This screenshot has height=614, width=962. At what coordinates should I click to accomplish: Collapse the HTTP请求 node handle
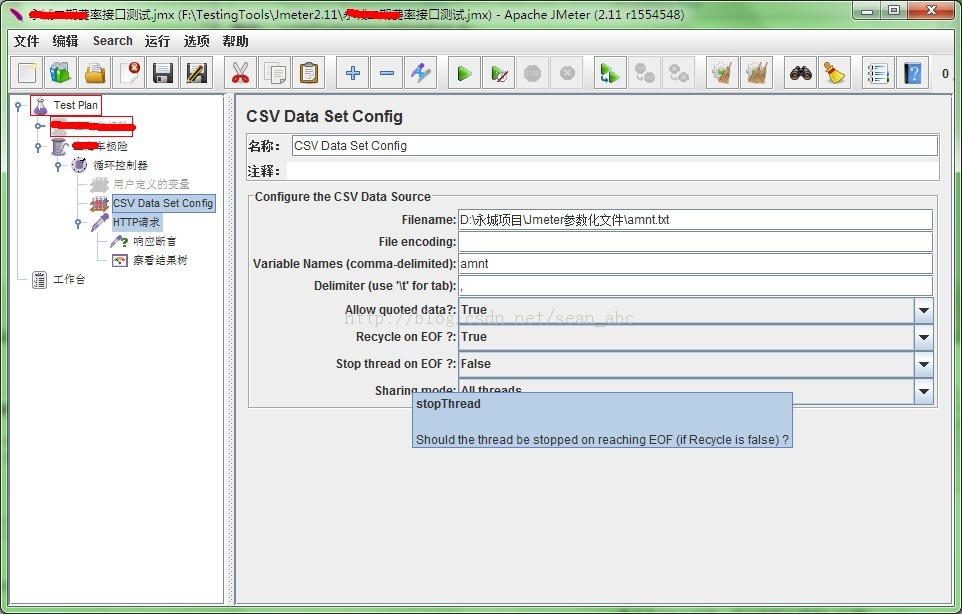coord(79,223)
